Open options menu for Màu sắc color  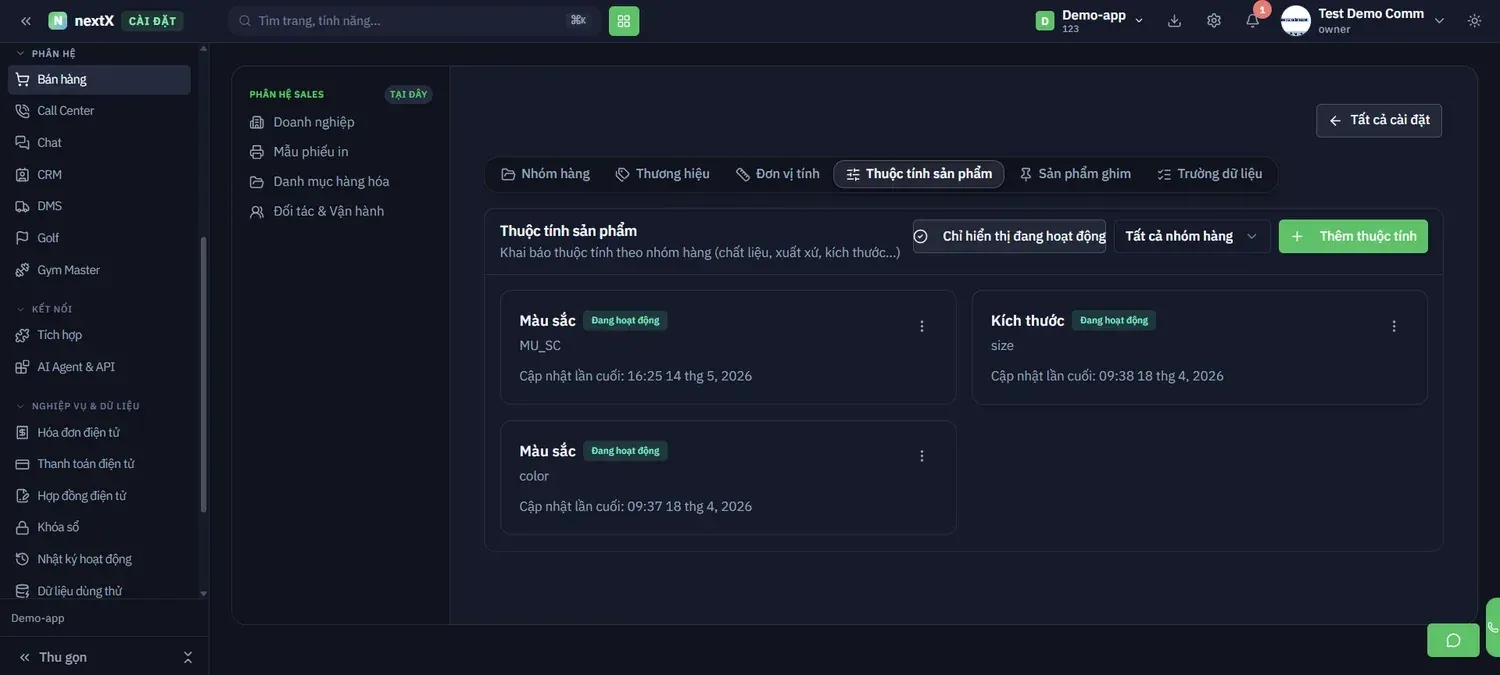[922, 456]
